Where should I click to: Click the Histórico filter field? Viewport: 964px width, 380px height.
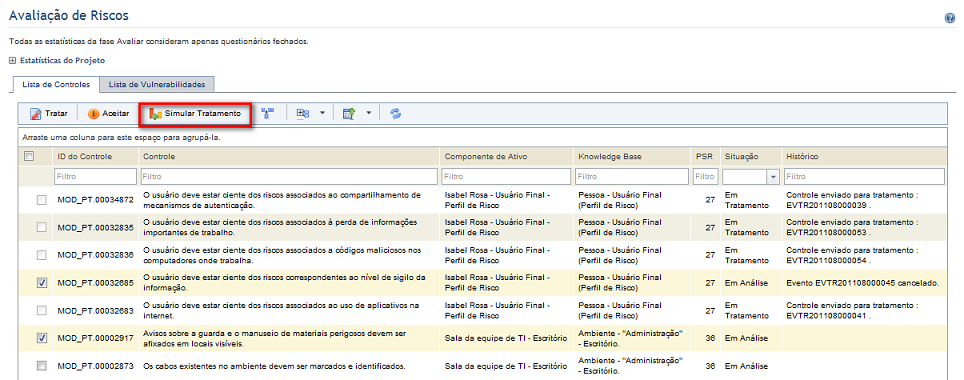coord(864,176)
